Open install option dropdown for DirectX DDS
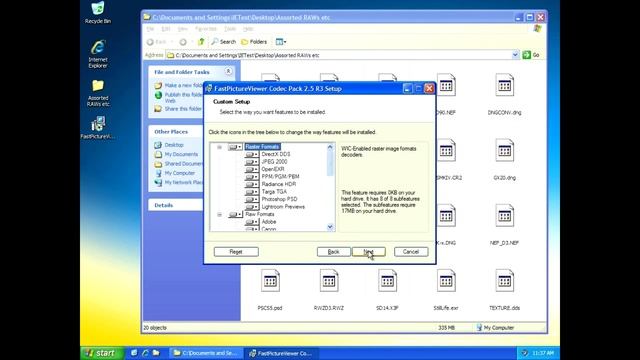 click(x=251, y=154)
